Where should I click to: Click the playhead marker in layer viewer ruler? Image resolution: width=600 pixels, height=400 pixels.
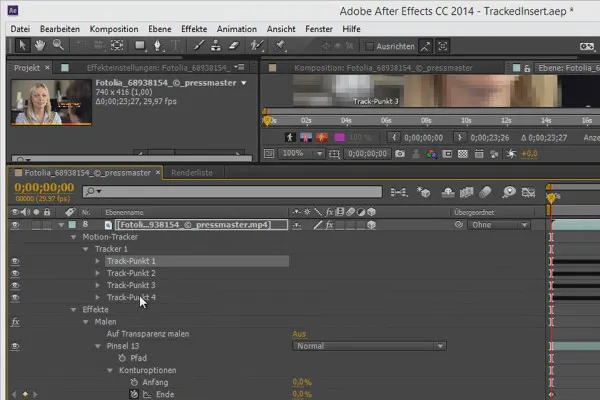[267, 121]
